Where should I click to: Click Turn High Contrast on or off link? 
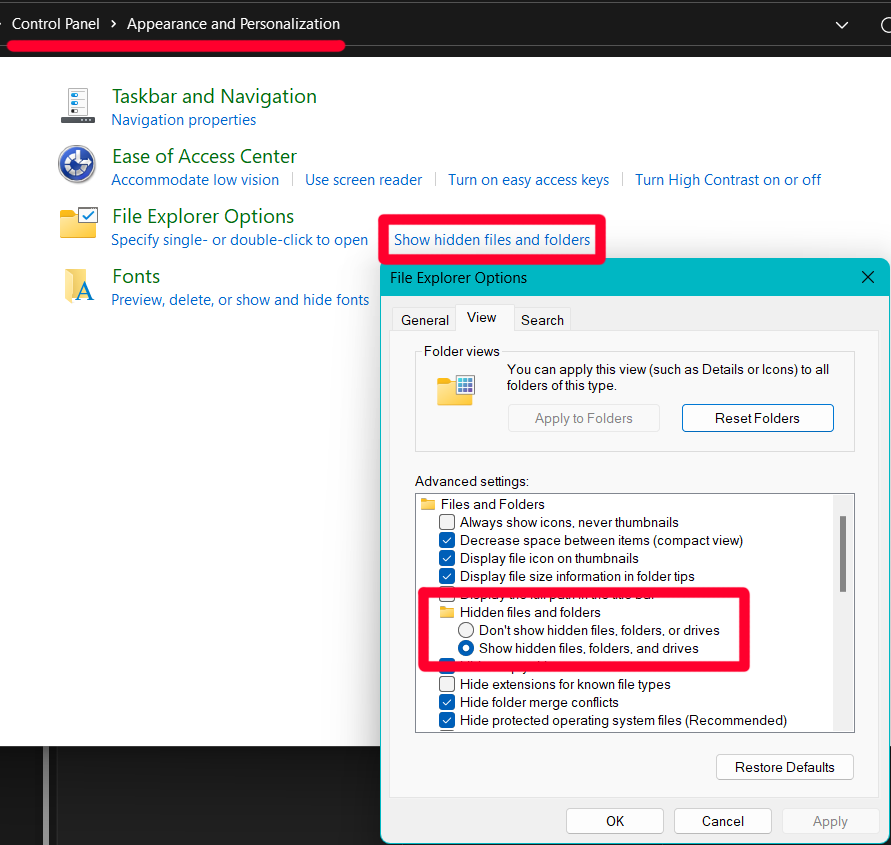click(728, 180)
